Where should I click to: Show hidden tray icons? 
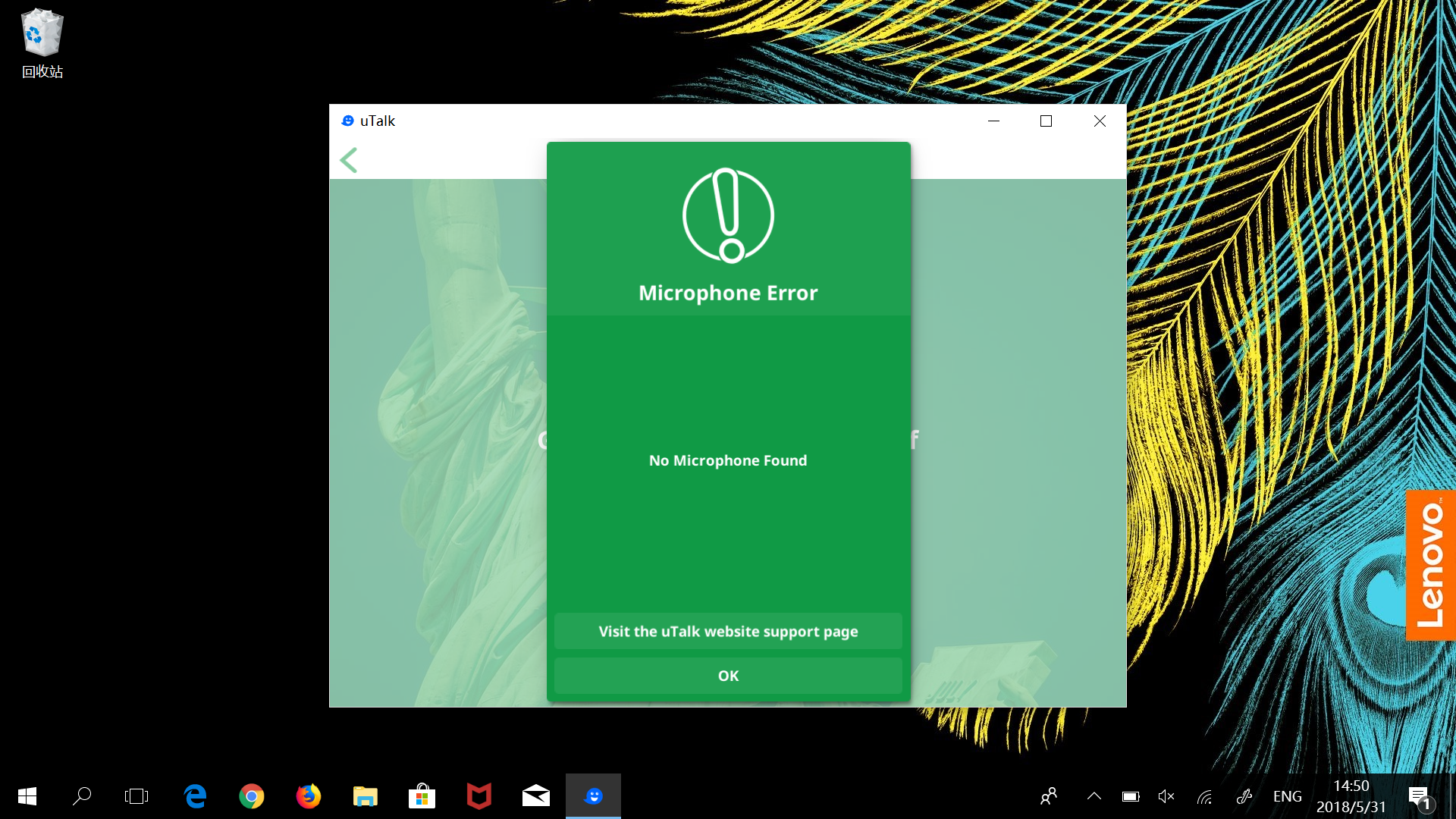1094,796
